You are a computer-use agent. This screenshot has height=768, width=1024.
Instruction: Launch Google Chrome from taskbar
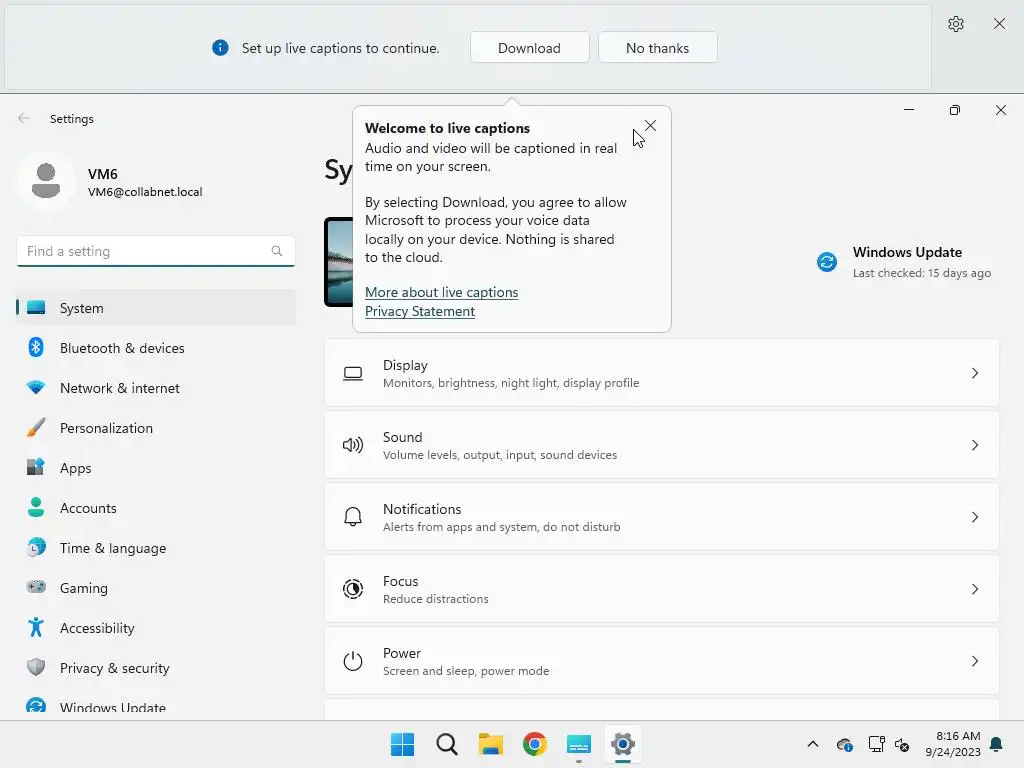coord(535,744)
